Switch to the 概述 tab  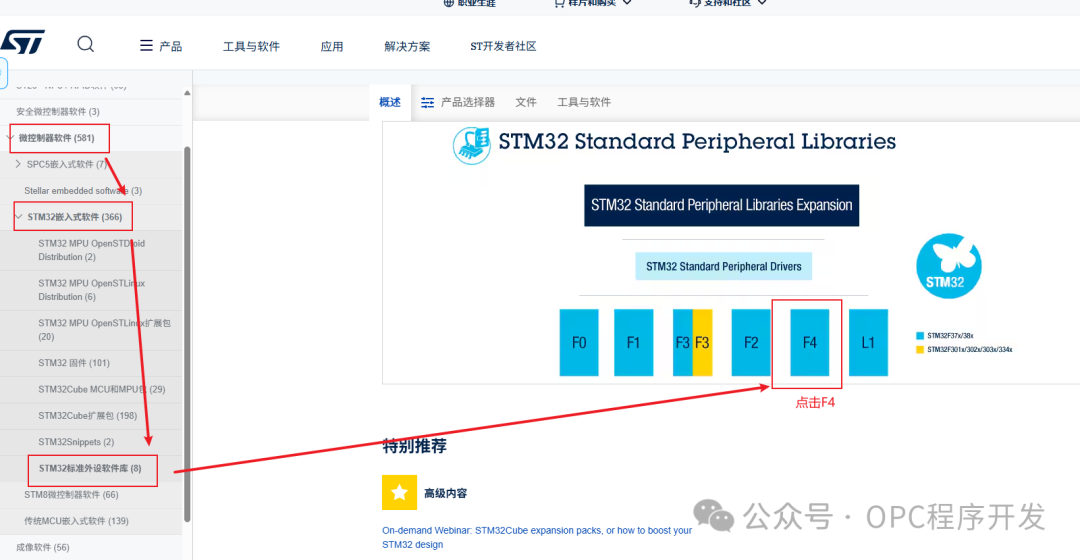(x=390, y=102)
